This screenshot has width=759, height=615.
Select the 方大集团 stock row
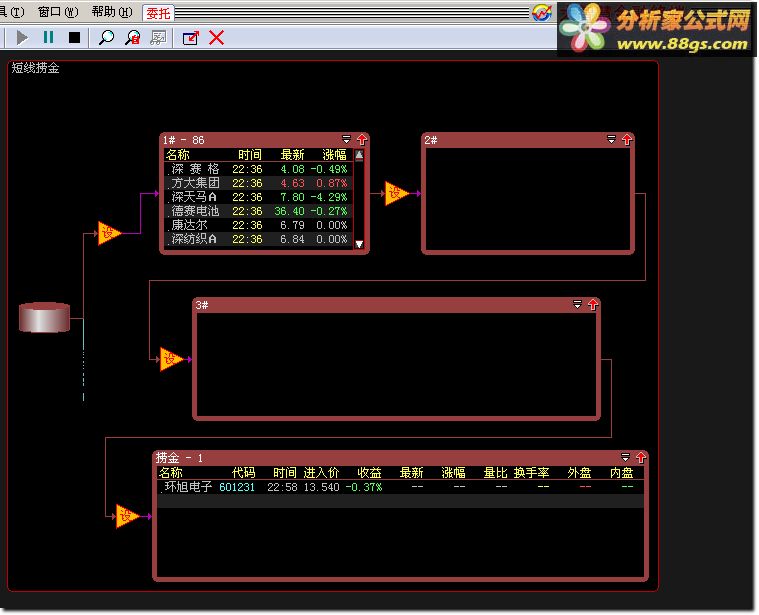(x=259, y=183)
